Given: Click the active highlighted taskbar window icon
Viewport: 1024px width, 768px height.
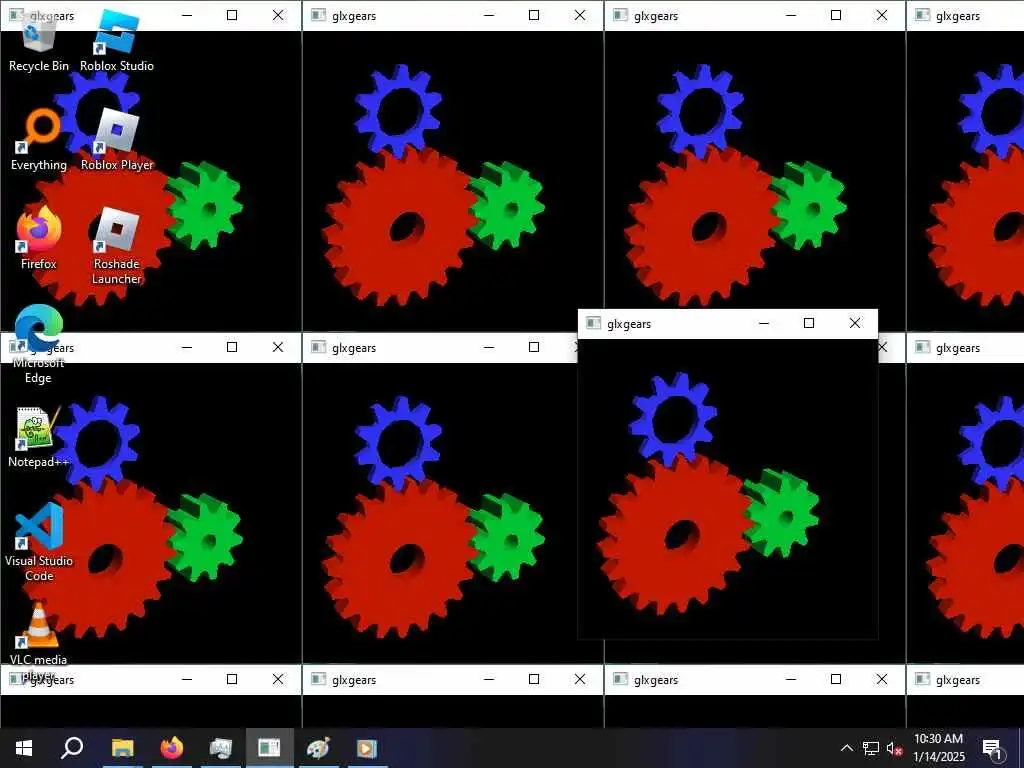Looking at the screenshot, I should point(269,748).
